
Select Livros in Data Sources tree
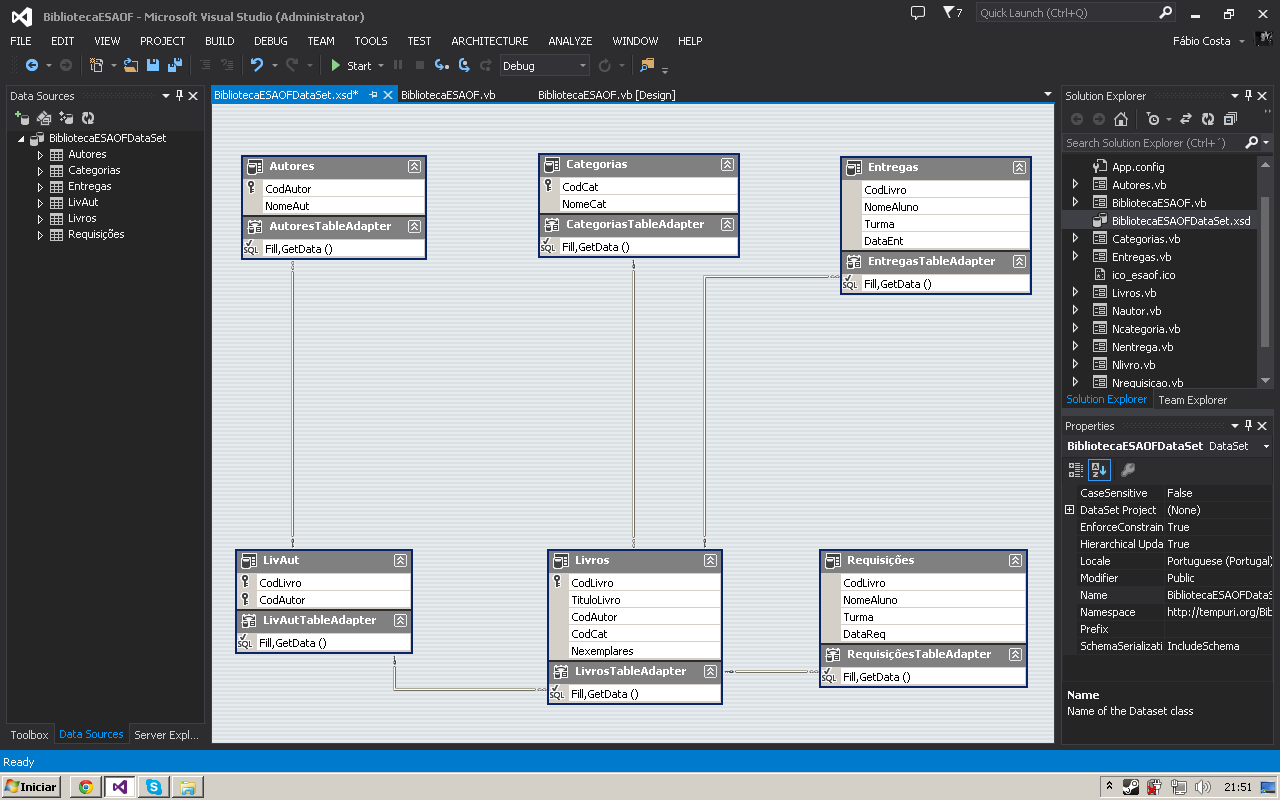pos(82,218)
